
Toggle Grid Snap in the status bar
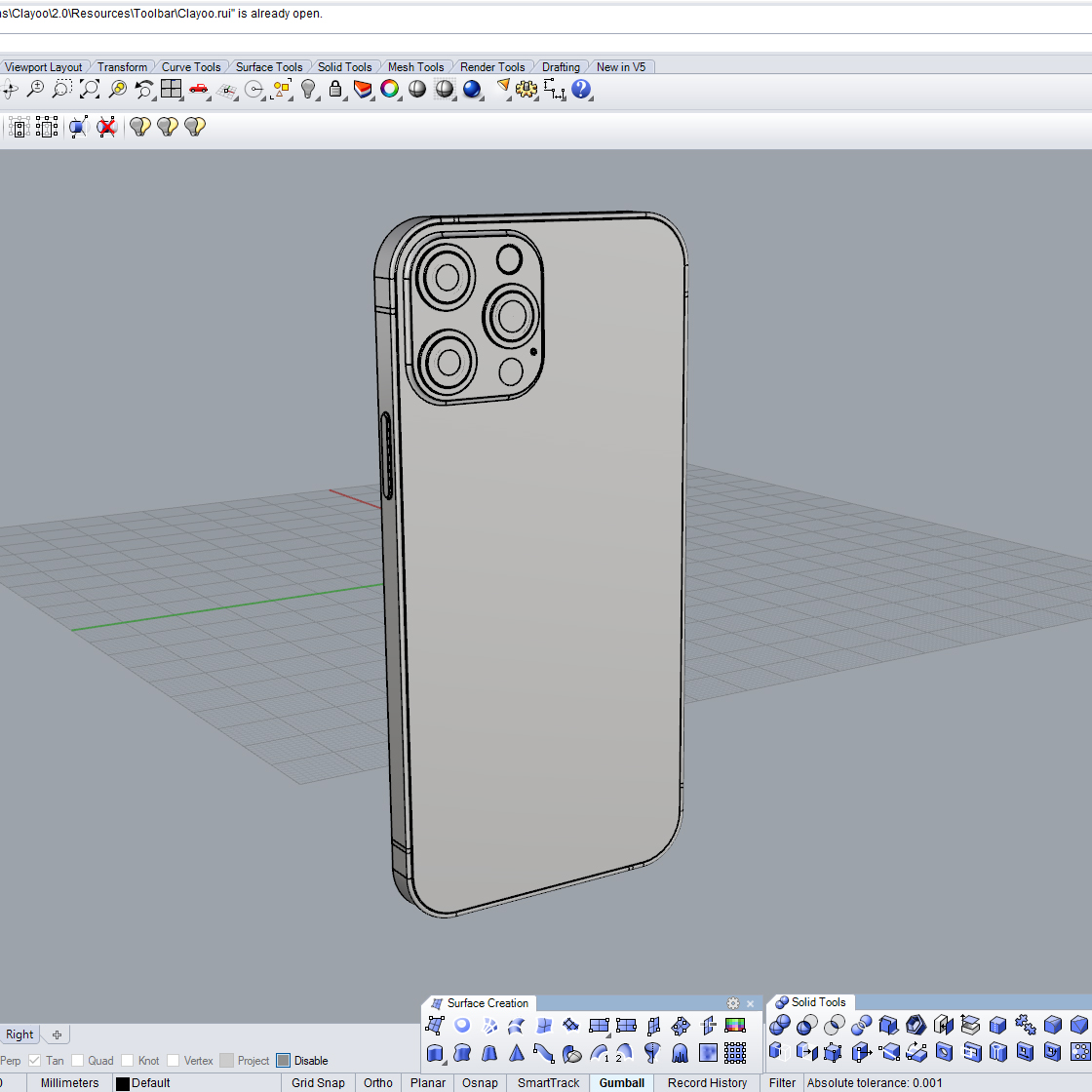tap(318, 1082)
